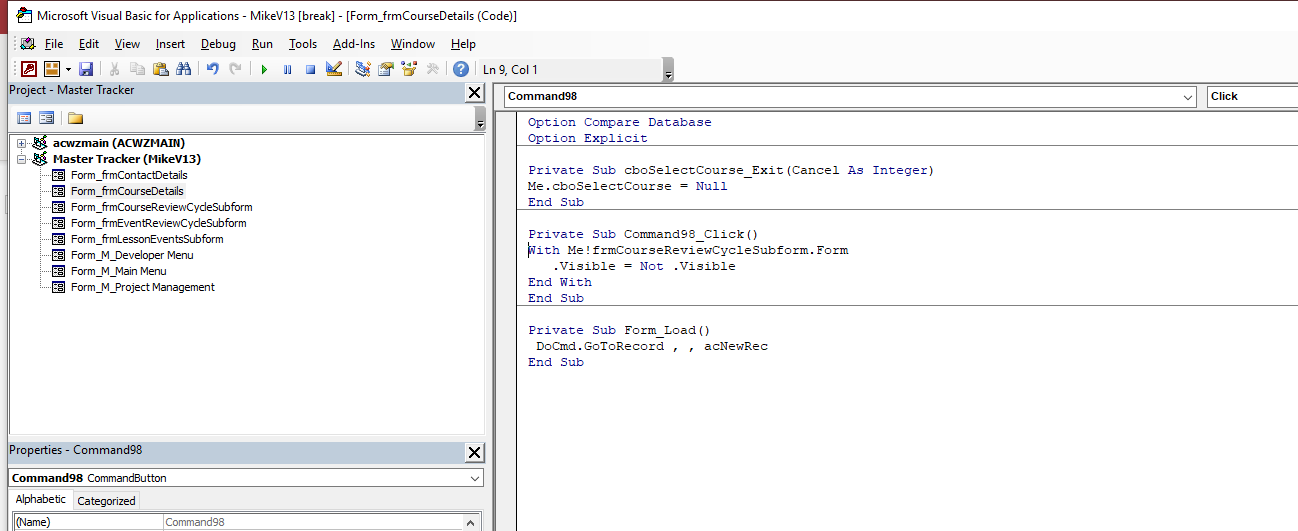Open the Window menu
Viewport: 1298px width, 531px height.
tap(413, 44)
